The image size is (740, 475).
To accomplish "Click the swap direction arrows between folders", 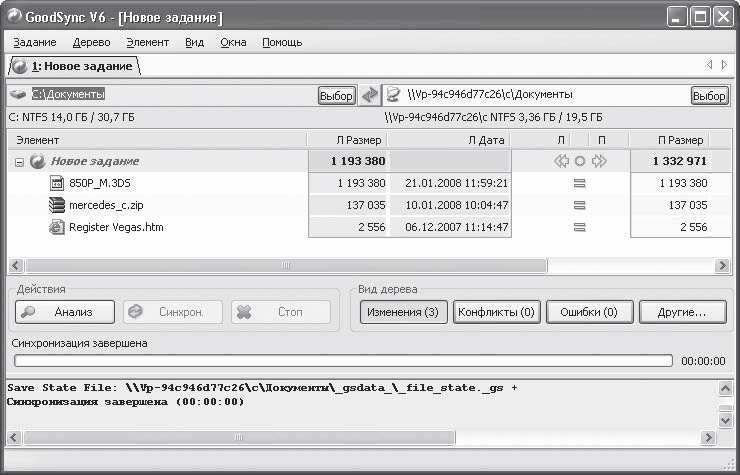I will [370, 95].
